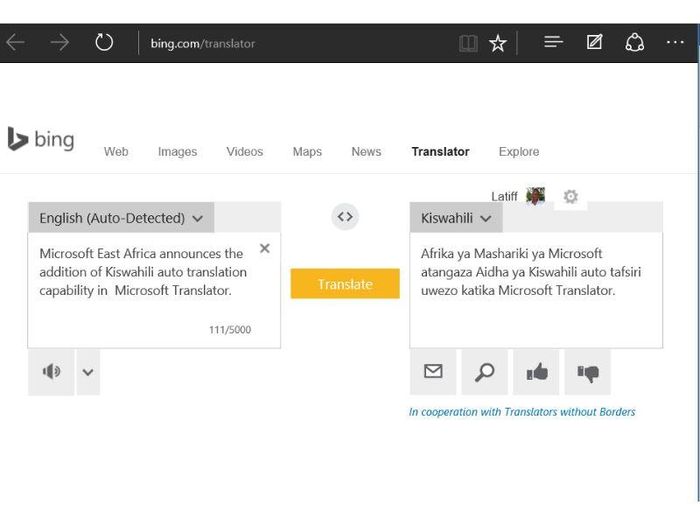Open the Hub lines icon
The width and height of the screenshot is (700, 525).
coord(554,42)
